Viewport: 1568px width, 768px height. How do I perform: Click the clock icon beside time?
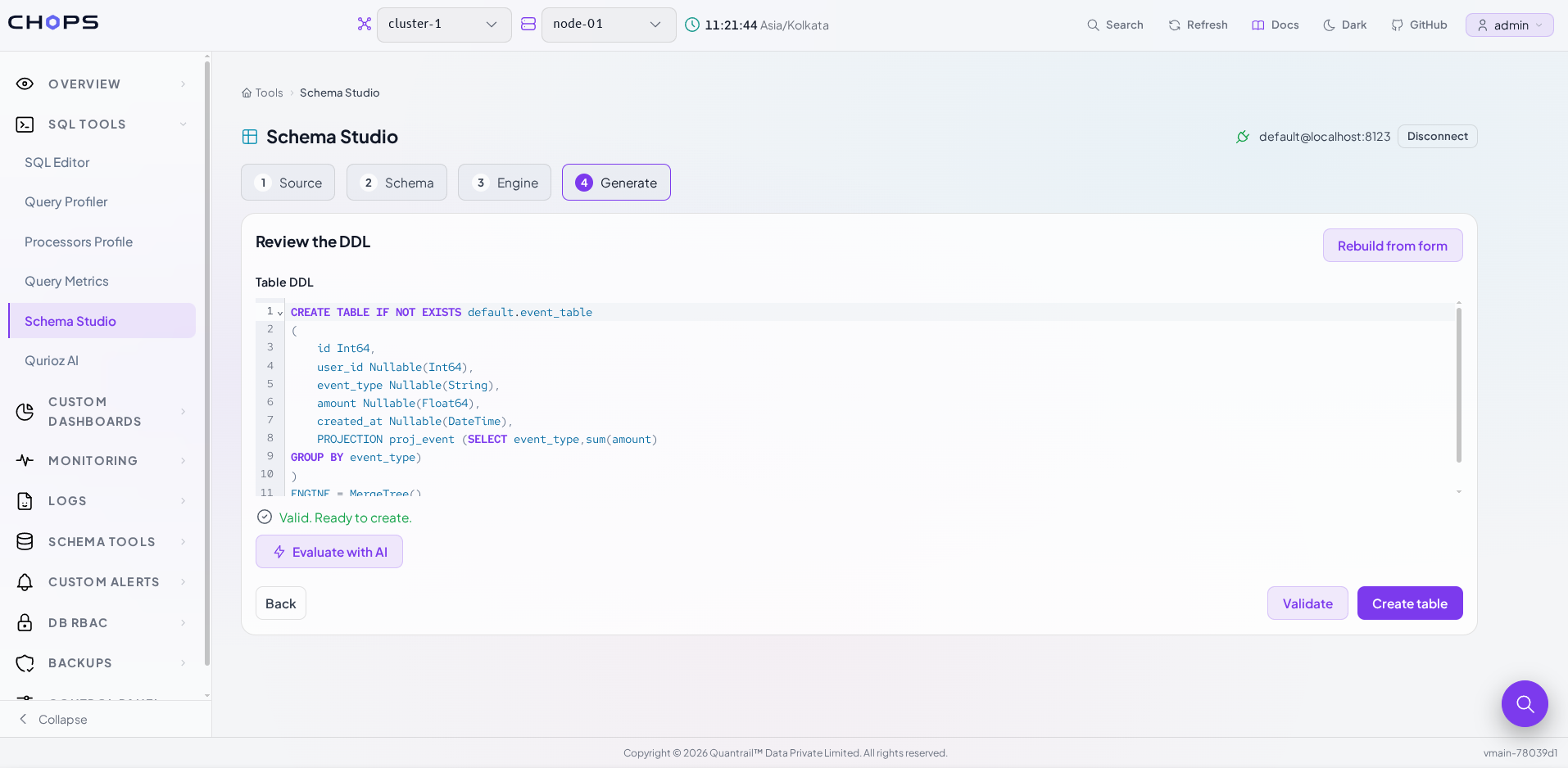692,25
